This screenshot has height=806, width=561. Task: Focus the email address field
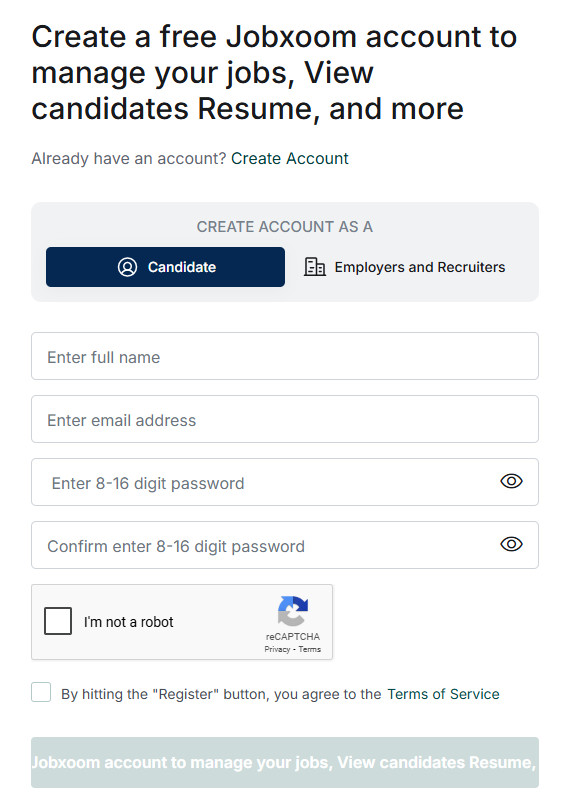click(x=285, y=419)
